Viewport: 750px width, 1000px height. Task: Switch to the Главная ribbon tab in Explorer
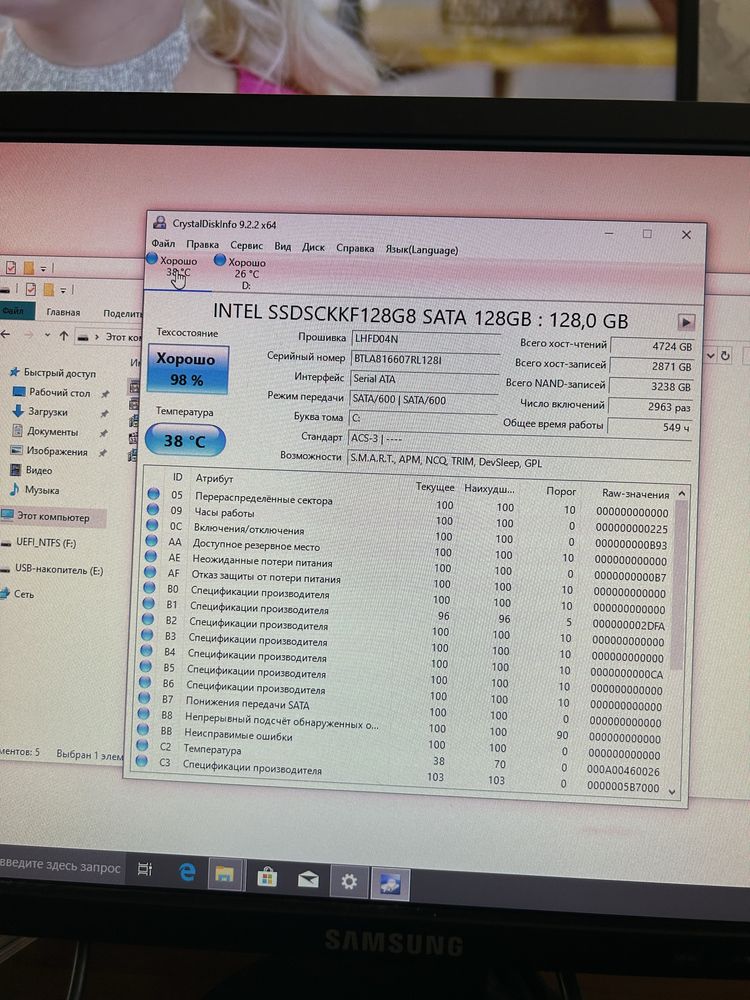[x=63, y=312]
